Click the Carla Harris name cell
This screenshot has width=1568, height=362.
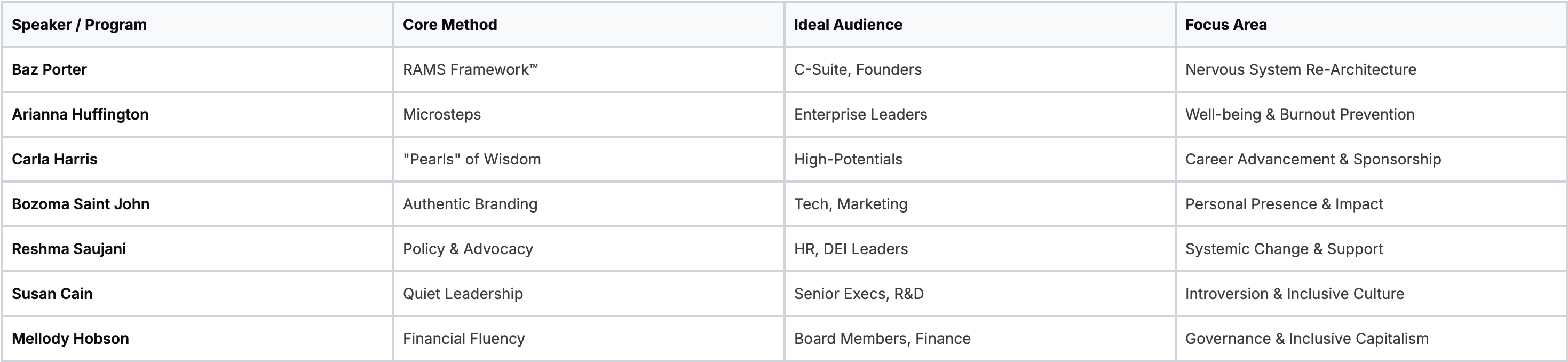[x=55, y=159]
